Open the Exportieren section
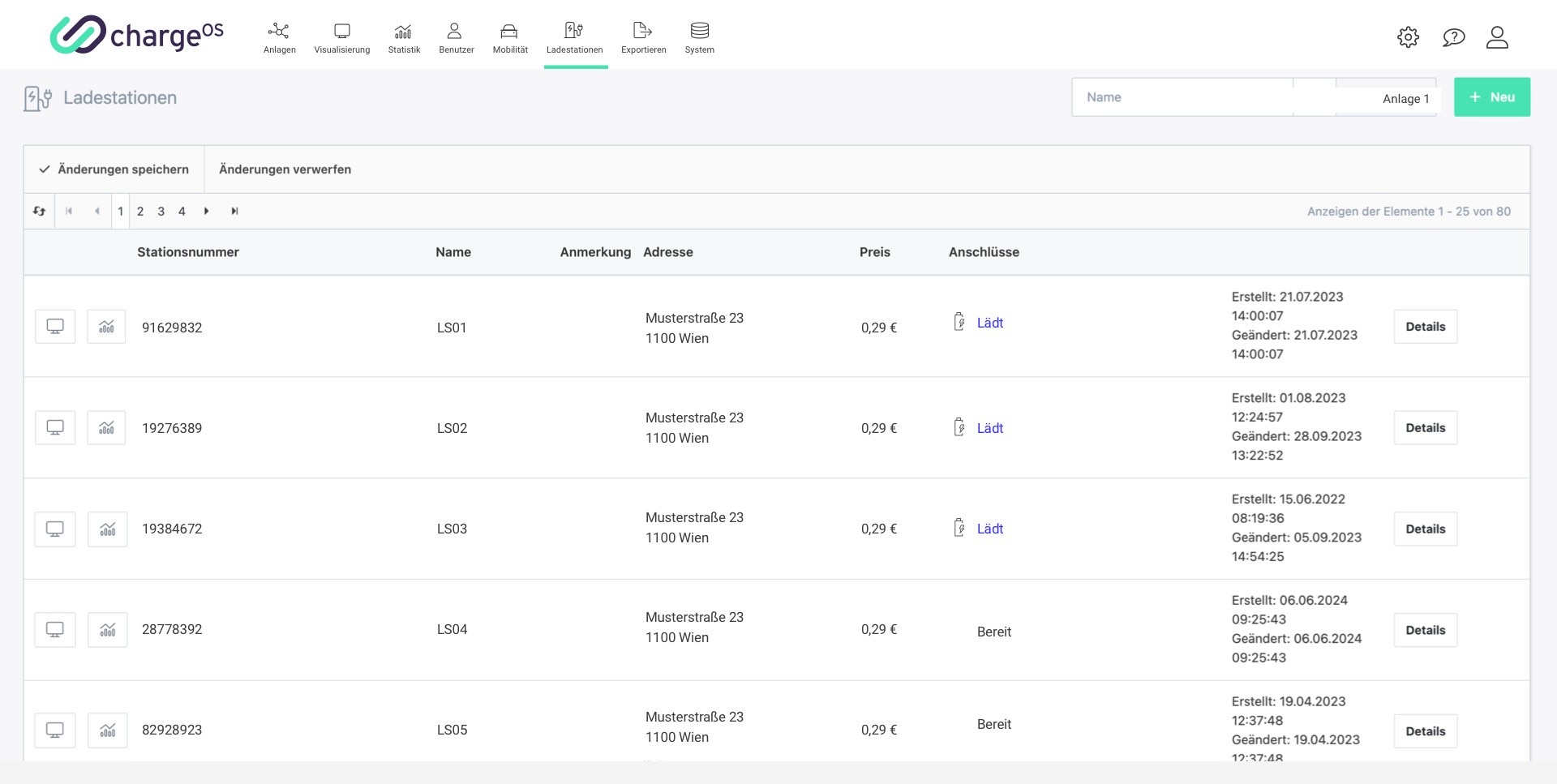Viewport: 1557px width, 784px height. (x=643, y=37)
